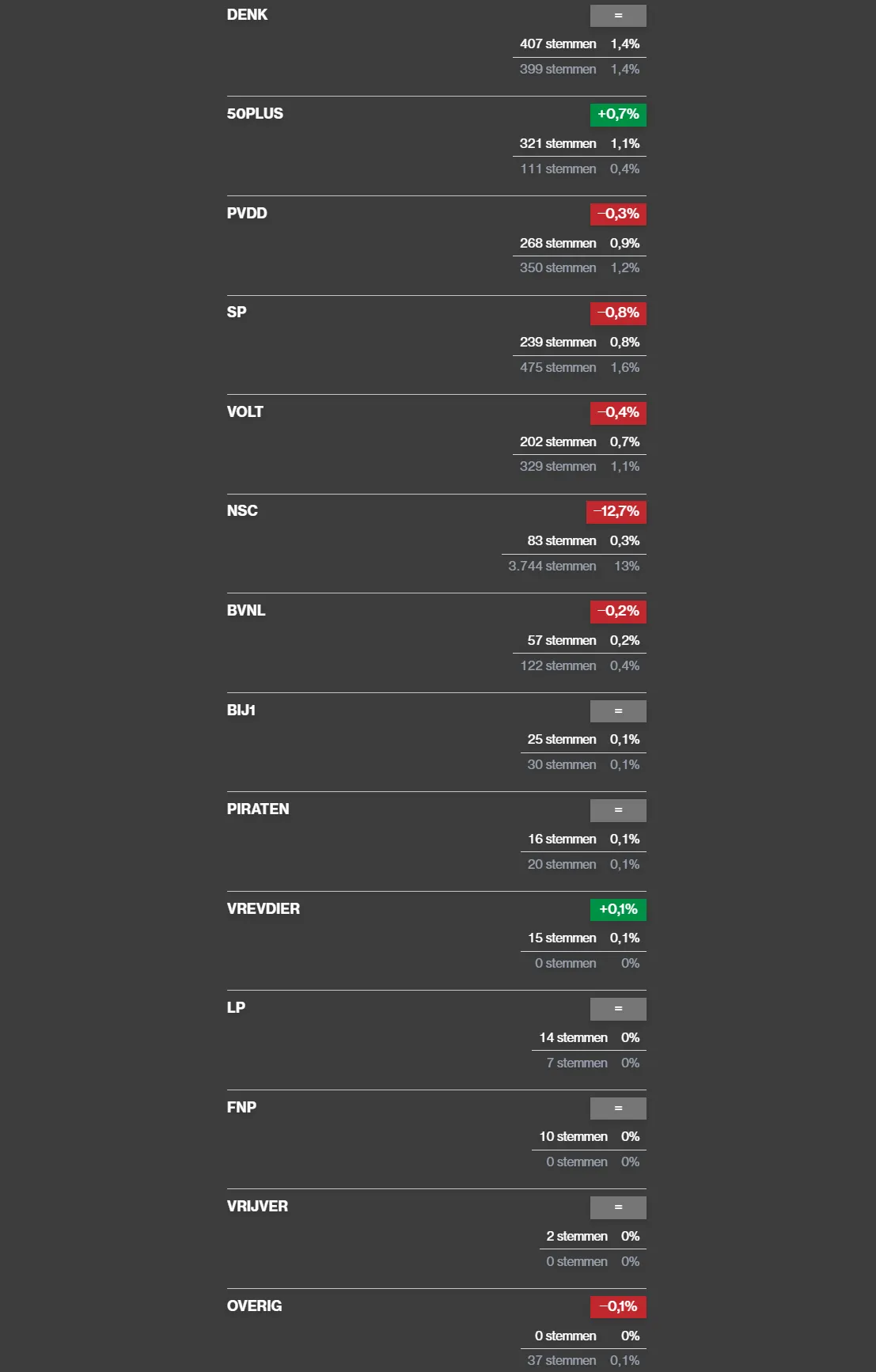Click the red −0,3% badge for PVDD
The image size is (876, 1372).
(x=618, y=214)
